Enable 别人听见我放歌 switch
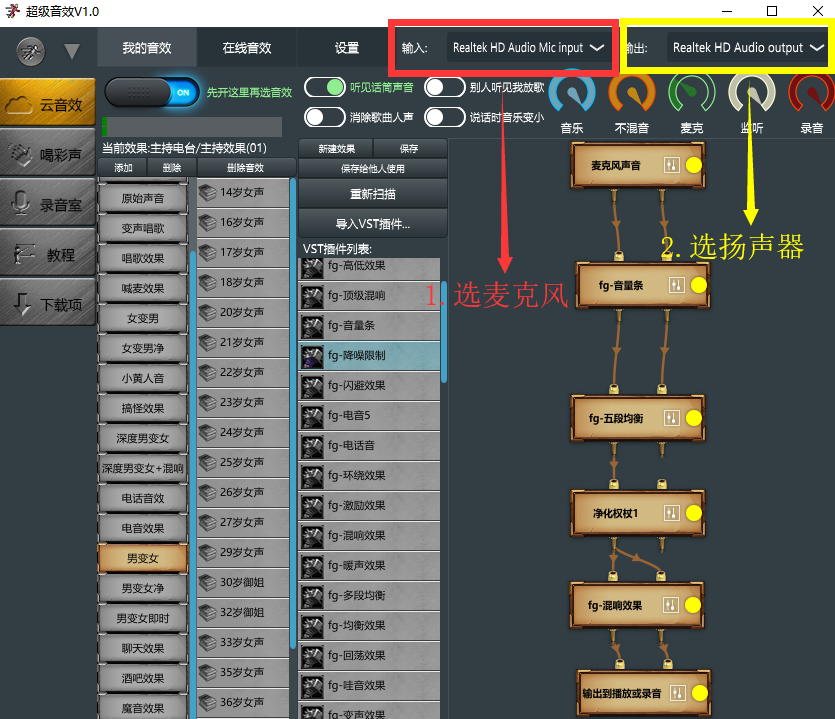The height and width of the screenshot is (719, 835). (445, 87)
